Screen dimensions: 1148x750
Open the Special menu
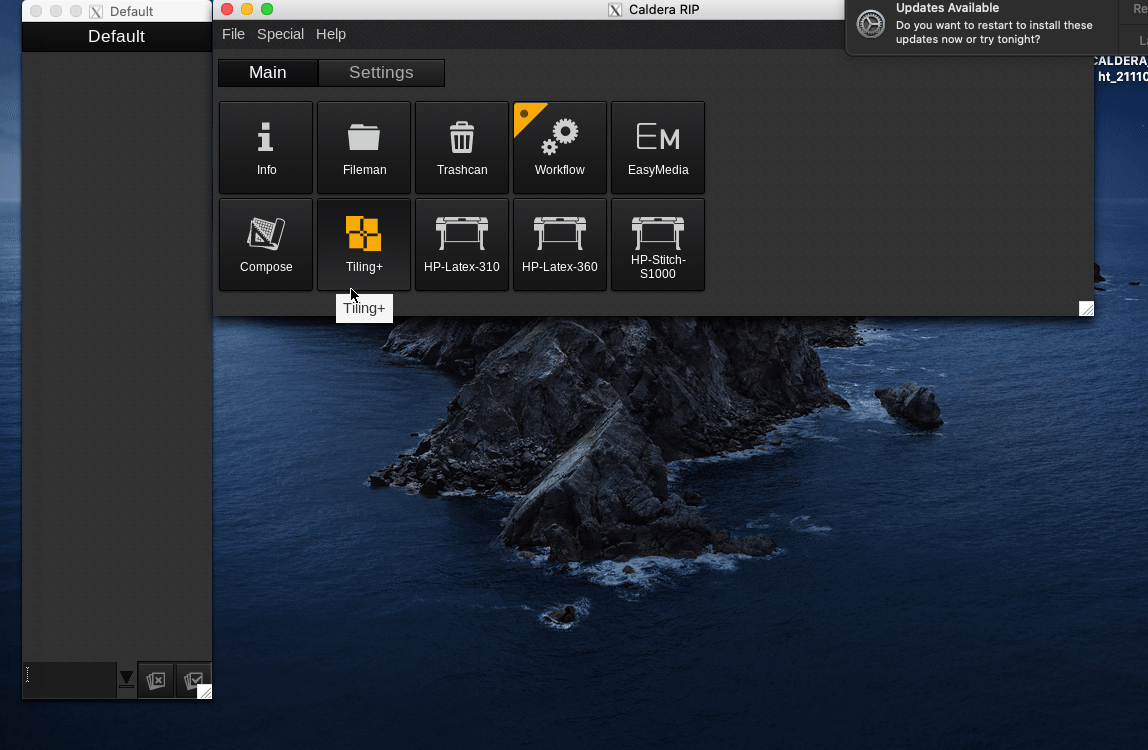pos(280,33)
